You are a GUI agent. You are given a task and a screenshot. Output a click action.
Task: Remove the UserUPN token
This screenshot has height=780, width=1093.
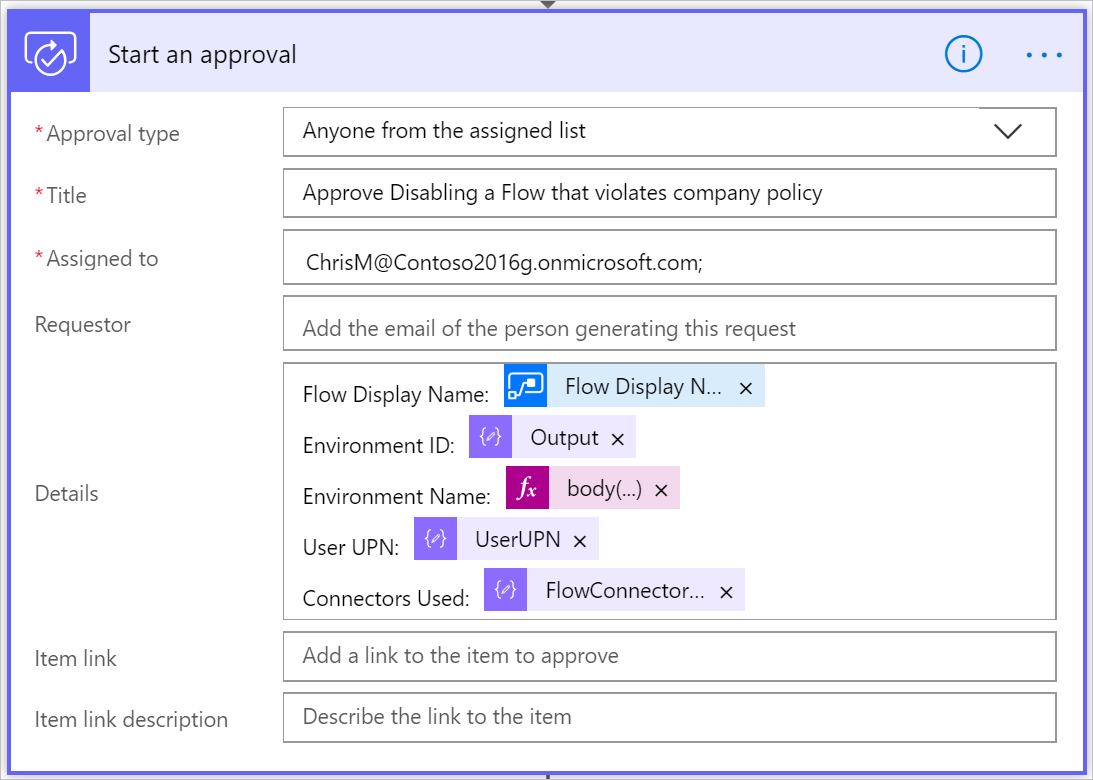(x=579, y=541)
